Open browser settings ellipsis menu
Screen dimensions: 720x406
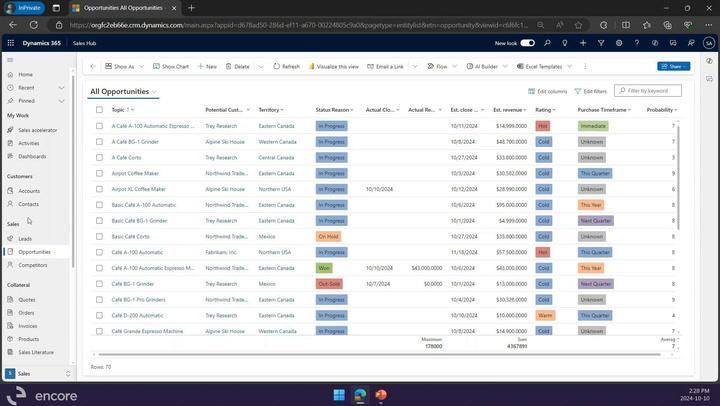tap(709, 25)
